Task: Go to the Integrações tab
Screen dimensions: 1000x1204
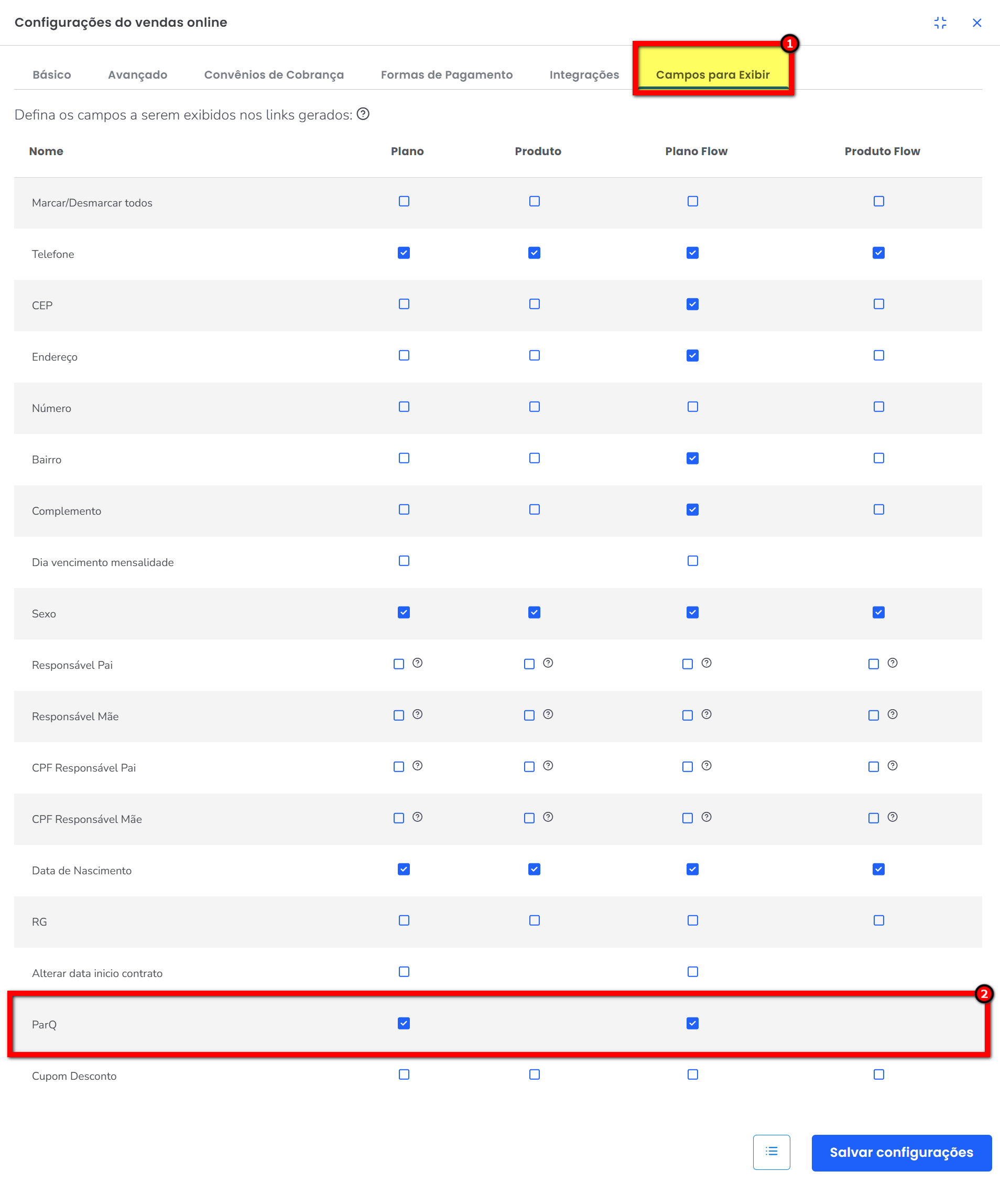Action: click(584, 74)
